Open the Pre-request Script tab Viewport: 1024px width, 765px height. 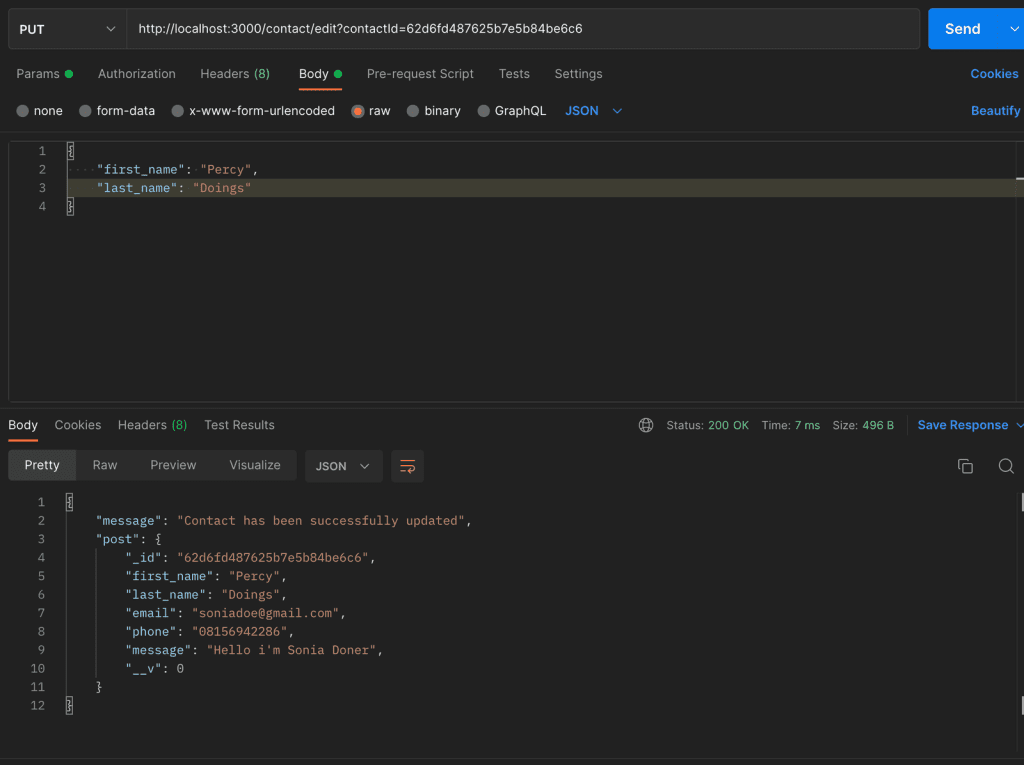(x=420, y=74)
